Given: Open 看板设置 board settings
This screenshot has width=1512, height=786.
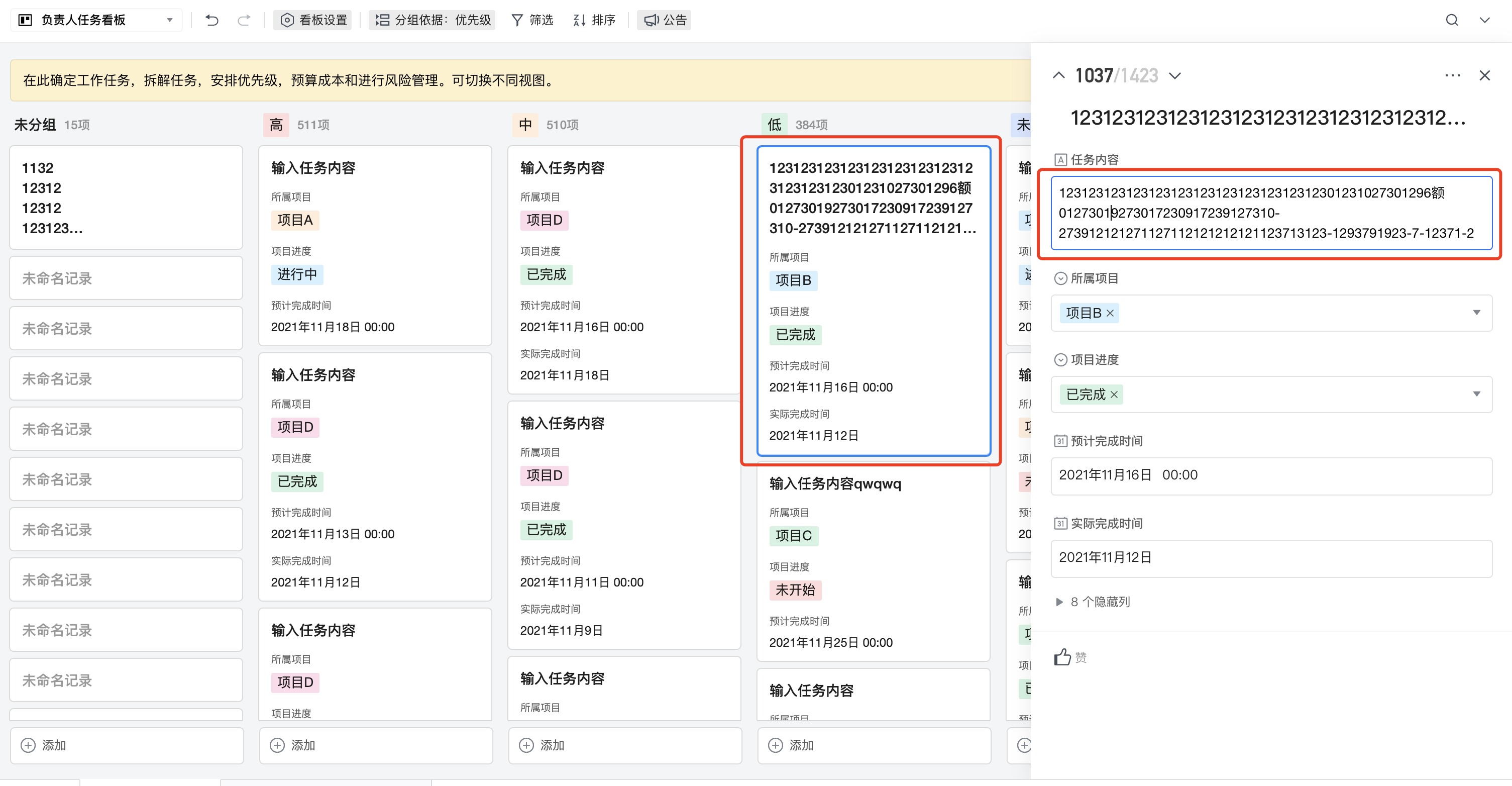Looking at the screenshot, I should point(314,21).
